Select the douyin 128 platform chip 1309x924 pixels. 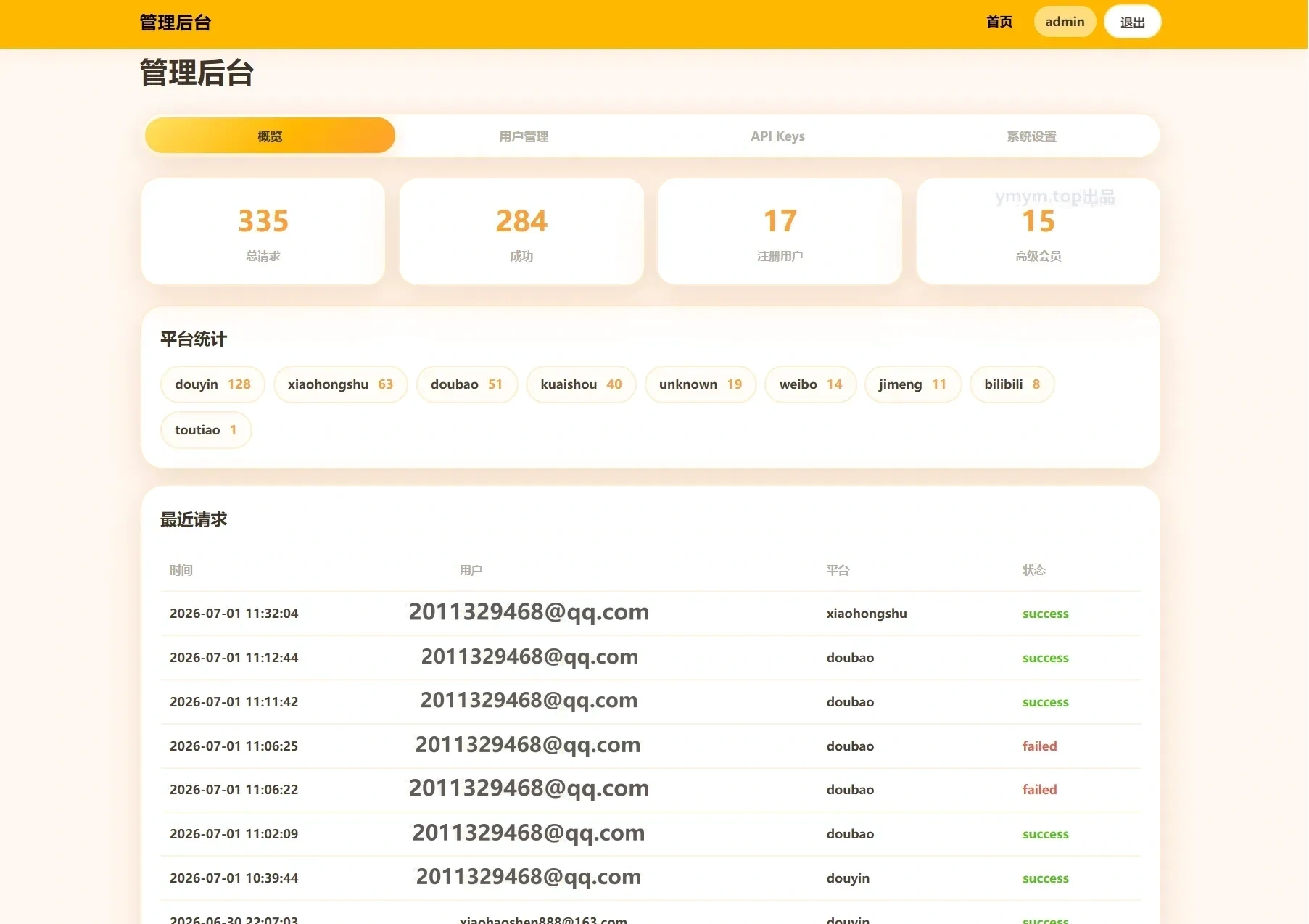click(212, 384)
